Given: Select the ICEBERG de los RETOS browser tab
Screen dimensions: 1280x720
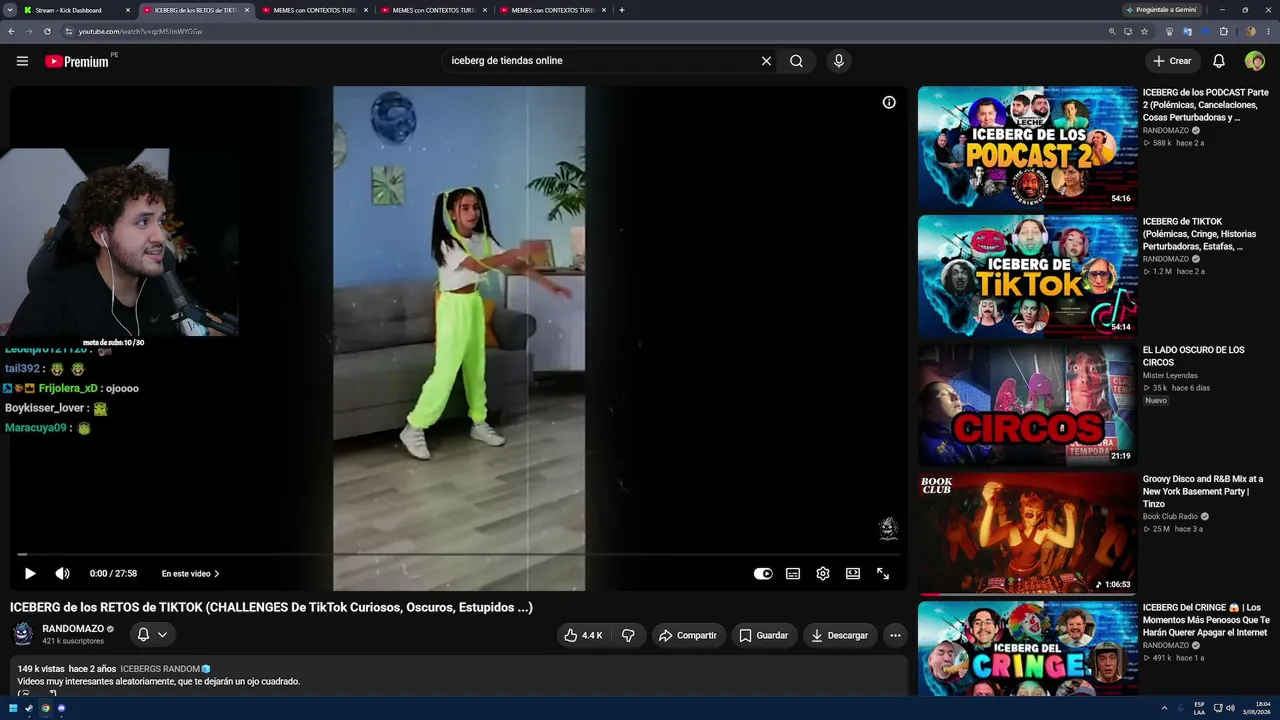Looking at the screenshot, I should click(x=195, y=10).
